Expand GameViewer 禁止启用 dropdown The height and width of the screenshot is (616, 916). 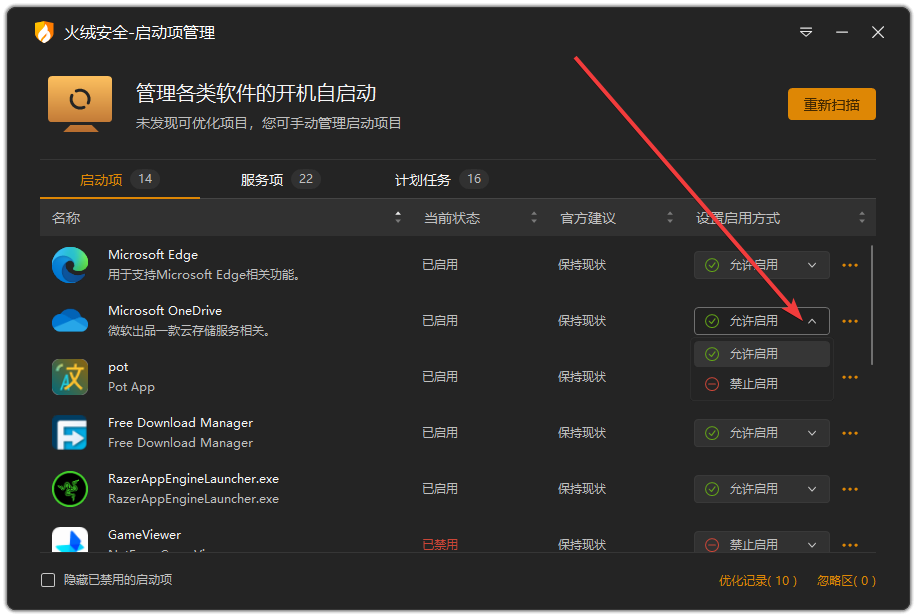pos(762,542)
